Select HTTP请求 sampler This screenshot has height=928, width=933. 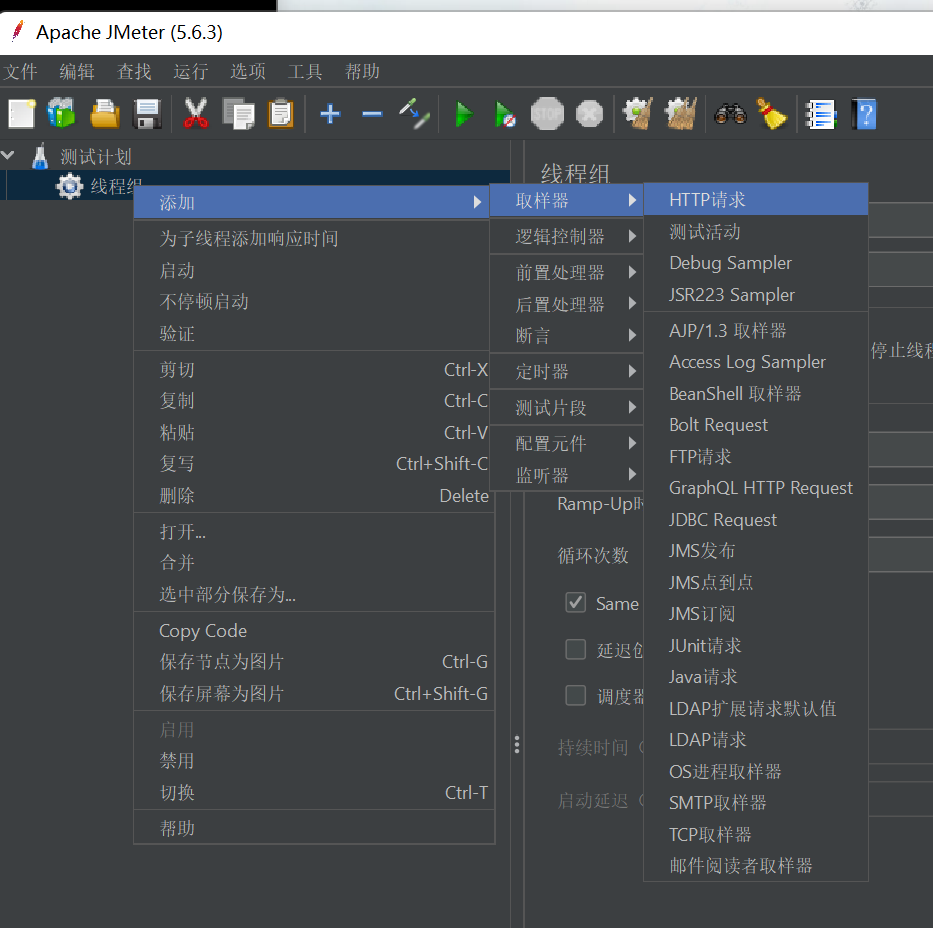(x=756, y=199)
